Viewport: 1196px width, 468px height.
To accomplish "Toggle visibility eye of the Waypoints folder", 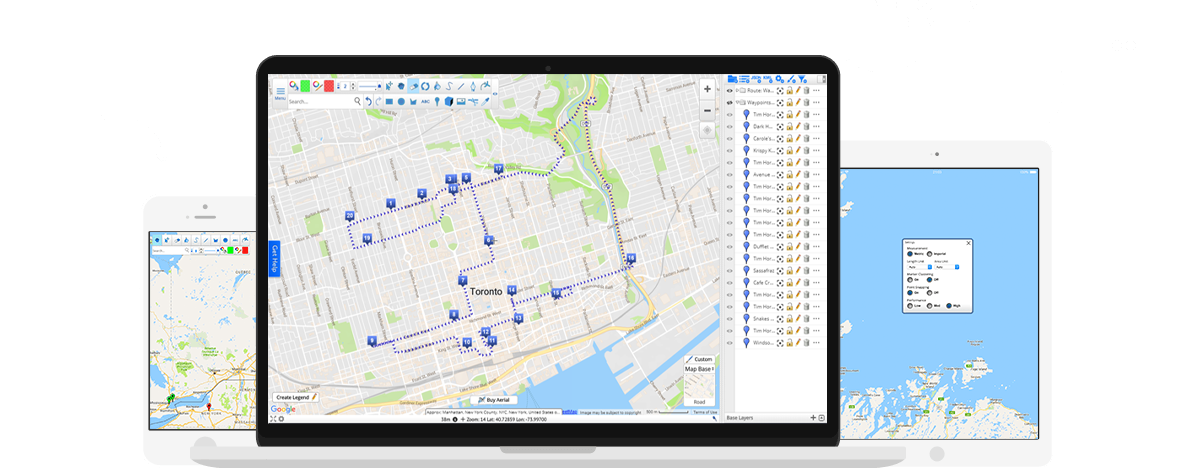I will (730, 102).
